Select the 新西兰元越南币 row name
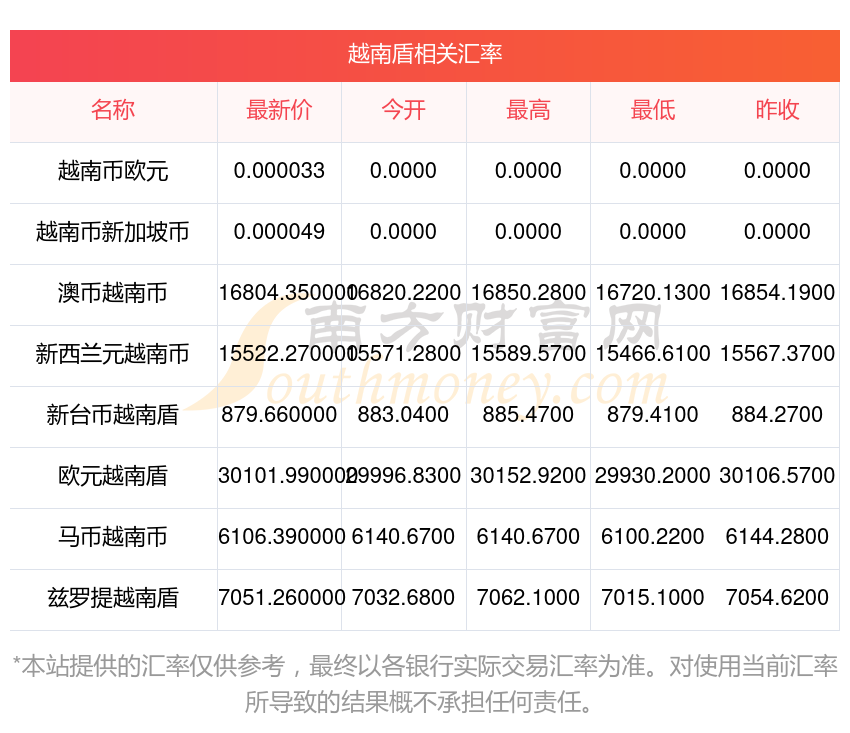The image size is (850, 733). [x=113, y=354]
